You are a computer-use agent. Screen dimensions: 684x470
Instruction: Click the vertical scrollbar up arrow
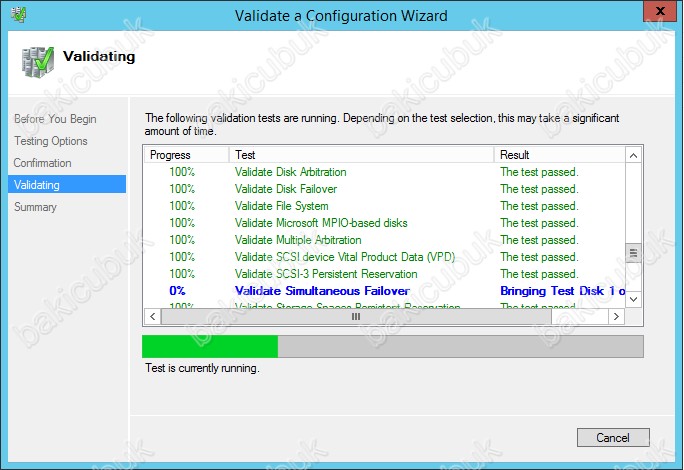(633, 155)
